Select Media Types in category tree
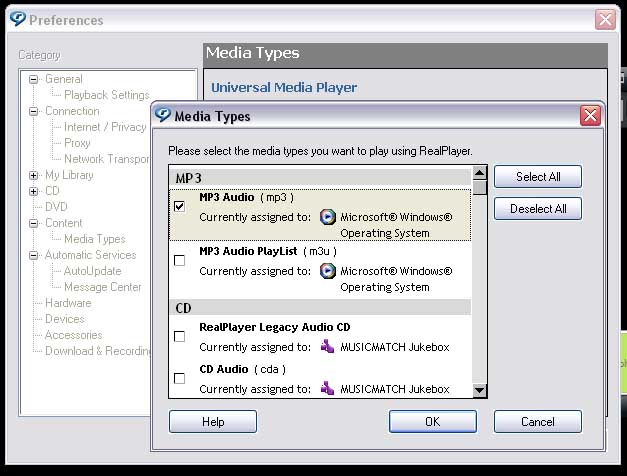The image size is (627, 476). coord(95,239)
